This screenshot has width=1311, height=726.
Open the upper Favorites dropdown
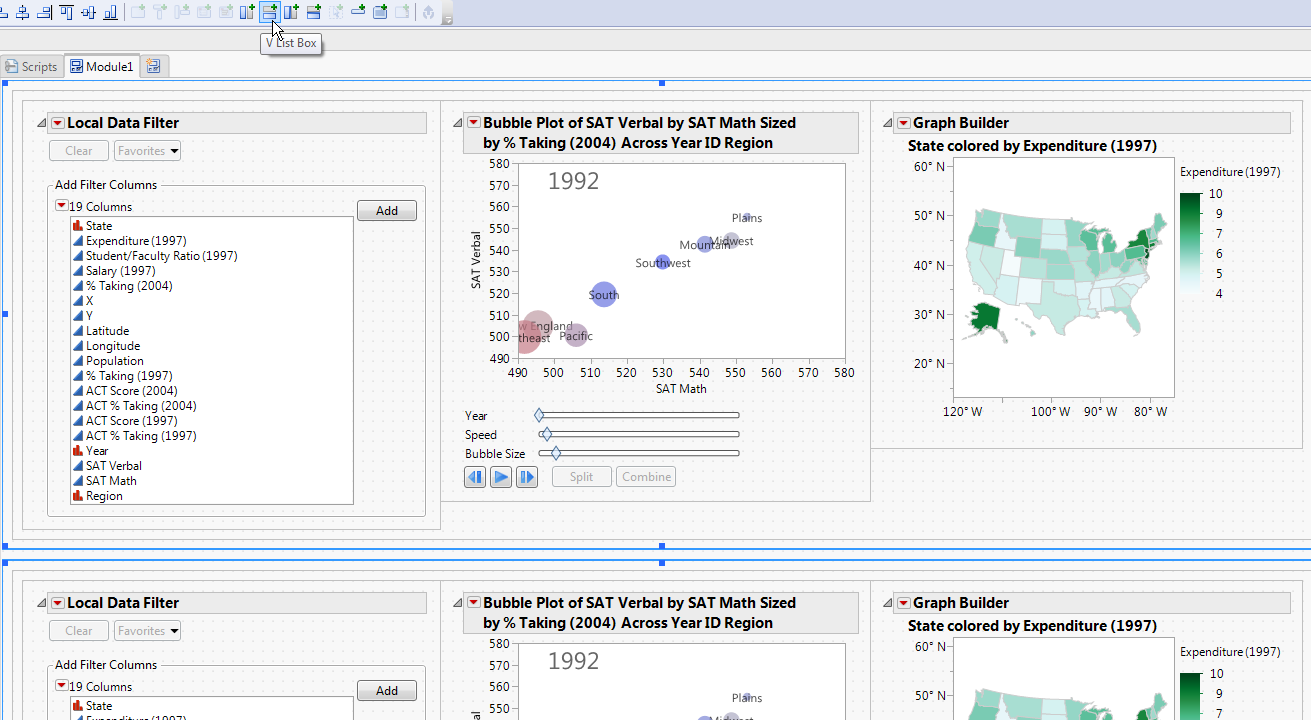pos(147,151)
